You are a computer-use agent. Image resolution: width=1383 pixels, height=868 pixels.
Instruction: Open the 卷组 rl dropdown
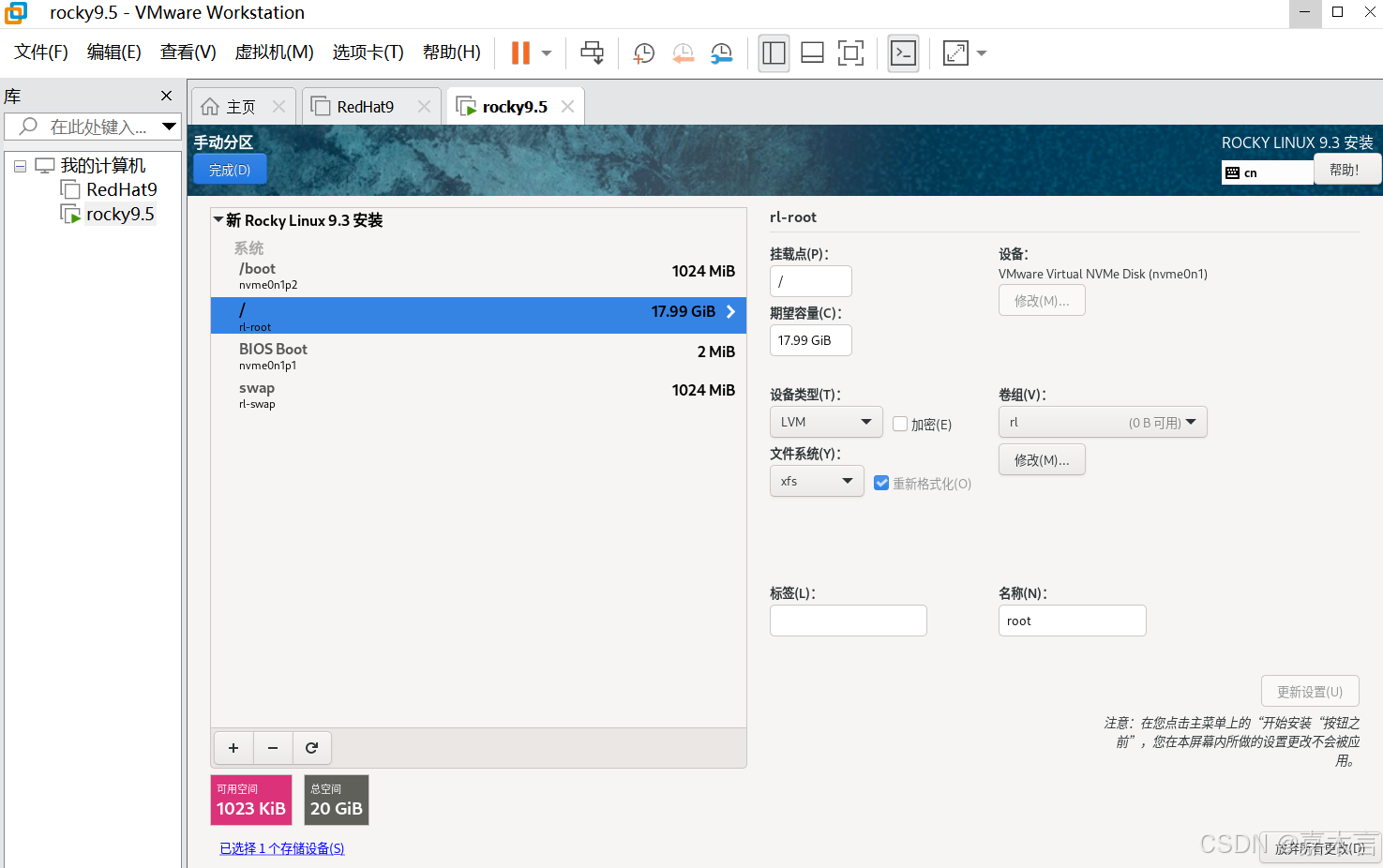[x=1103, y=422]
